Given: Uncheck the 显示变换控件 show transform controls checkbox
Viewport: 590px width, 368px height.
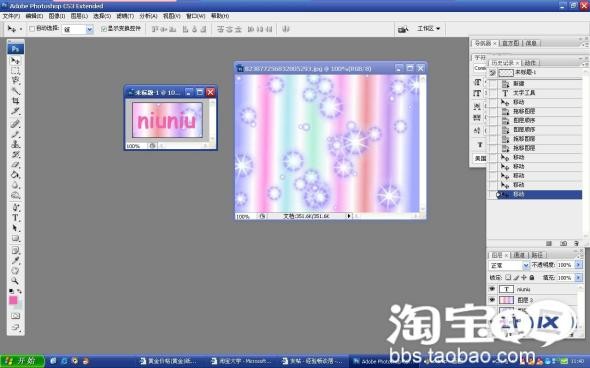Looking at the screenshot, I should point(104,29).
